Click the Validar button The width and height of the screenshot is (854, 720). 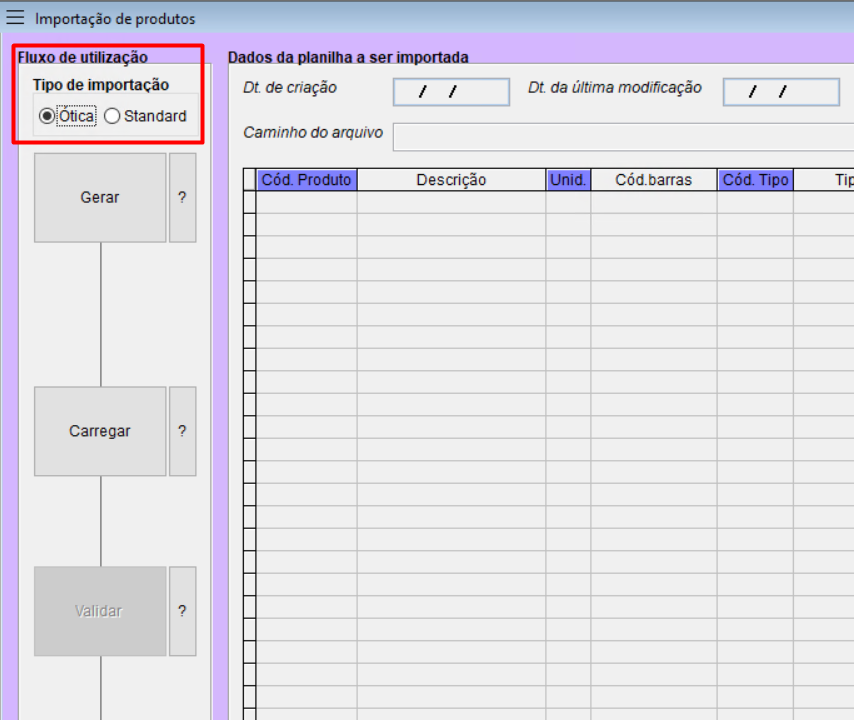[x=100, y=611]
